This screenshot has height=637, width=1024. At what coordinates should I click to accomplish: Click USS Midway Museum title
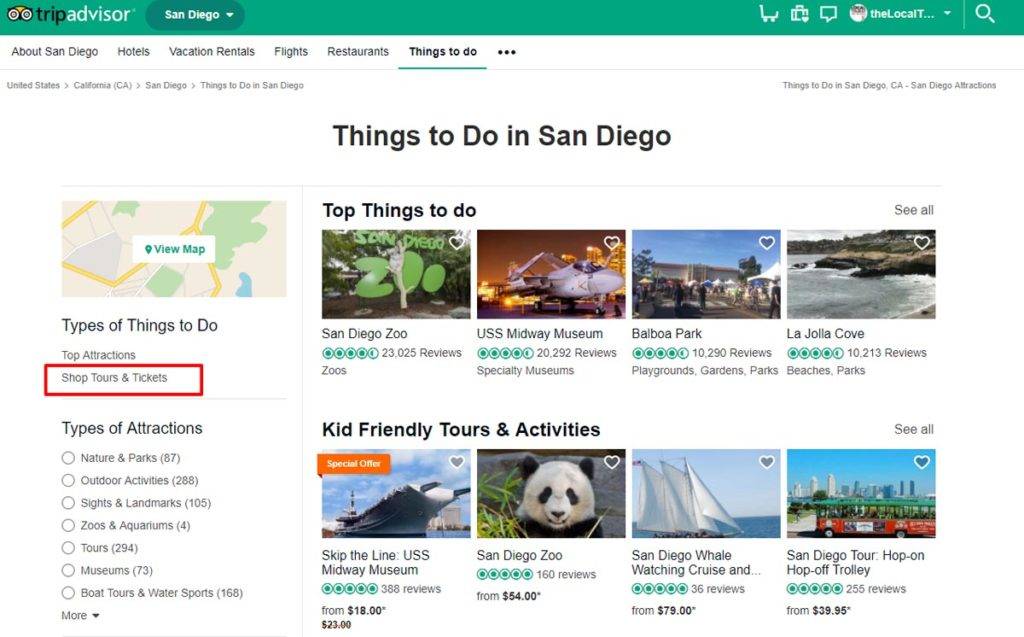point(539,334)
